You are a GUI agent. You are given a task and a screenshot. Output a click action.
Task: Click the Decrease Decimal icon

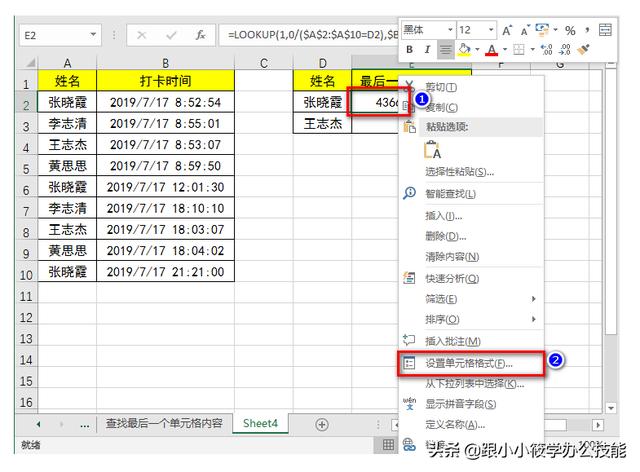(565, 50)
